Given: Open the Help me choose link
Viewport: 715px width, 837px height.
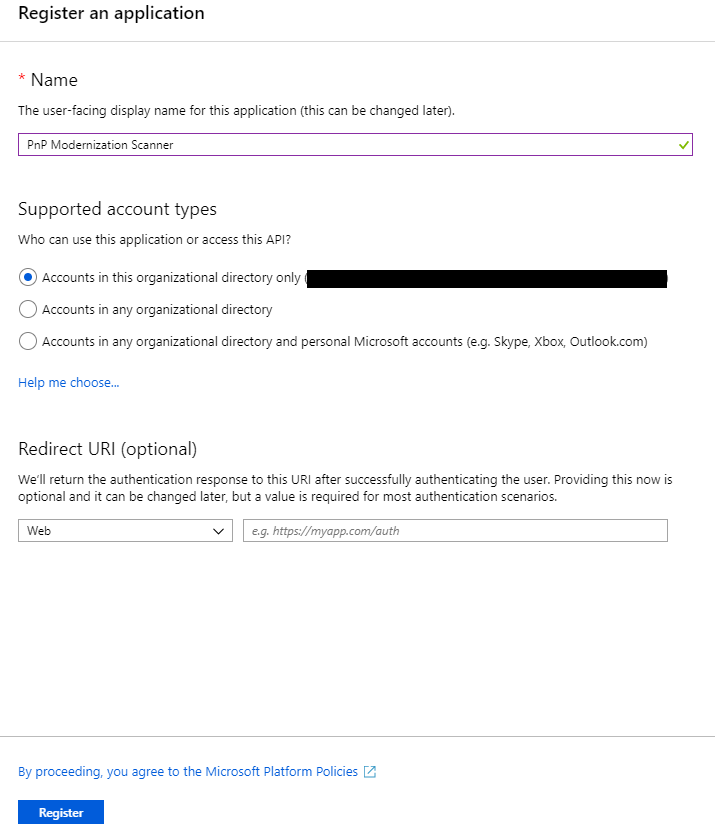Looking at the screenshot, I should point(68,382).
